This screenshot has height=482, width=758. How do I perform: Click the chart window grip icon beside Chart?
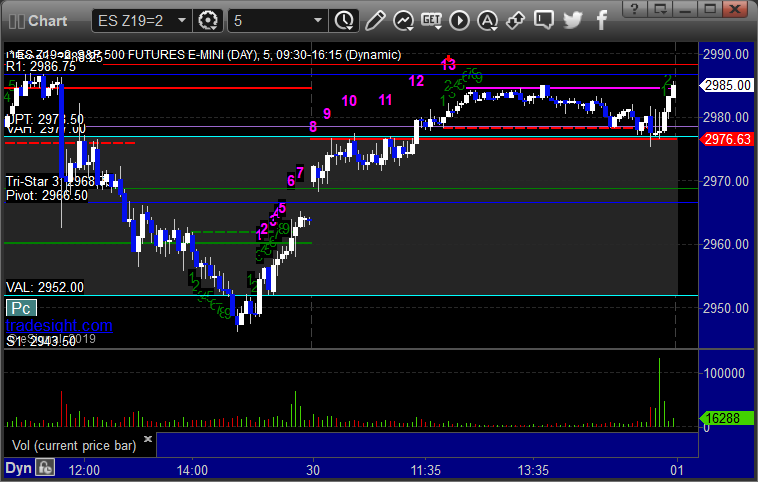pyautogui.click(x=16, y=21)
